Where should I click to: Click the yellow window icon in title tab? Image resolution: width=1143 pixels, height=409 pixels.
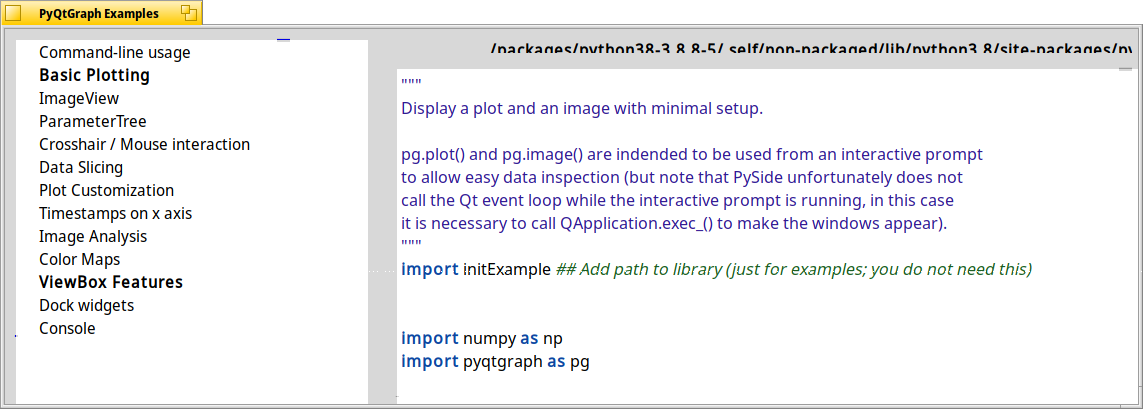pyautogui.click(x=14, y=13)
